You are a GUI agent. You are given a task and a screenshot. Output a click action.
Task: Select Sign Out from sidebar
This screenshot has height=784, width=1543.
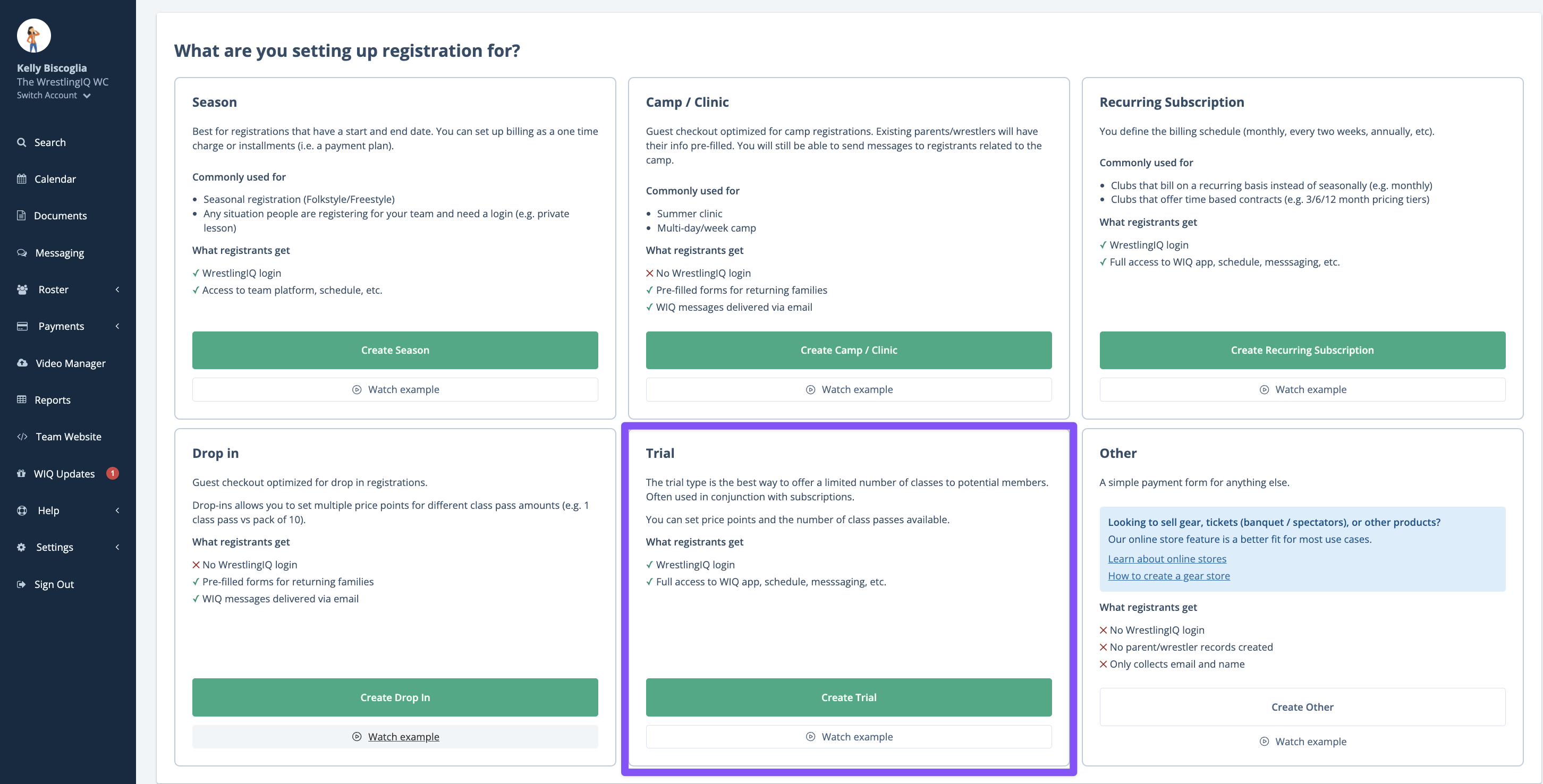click(54, 584)
